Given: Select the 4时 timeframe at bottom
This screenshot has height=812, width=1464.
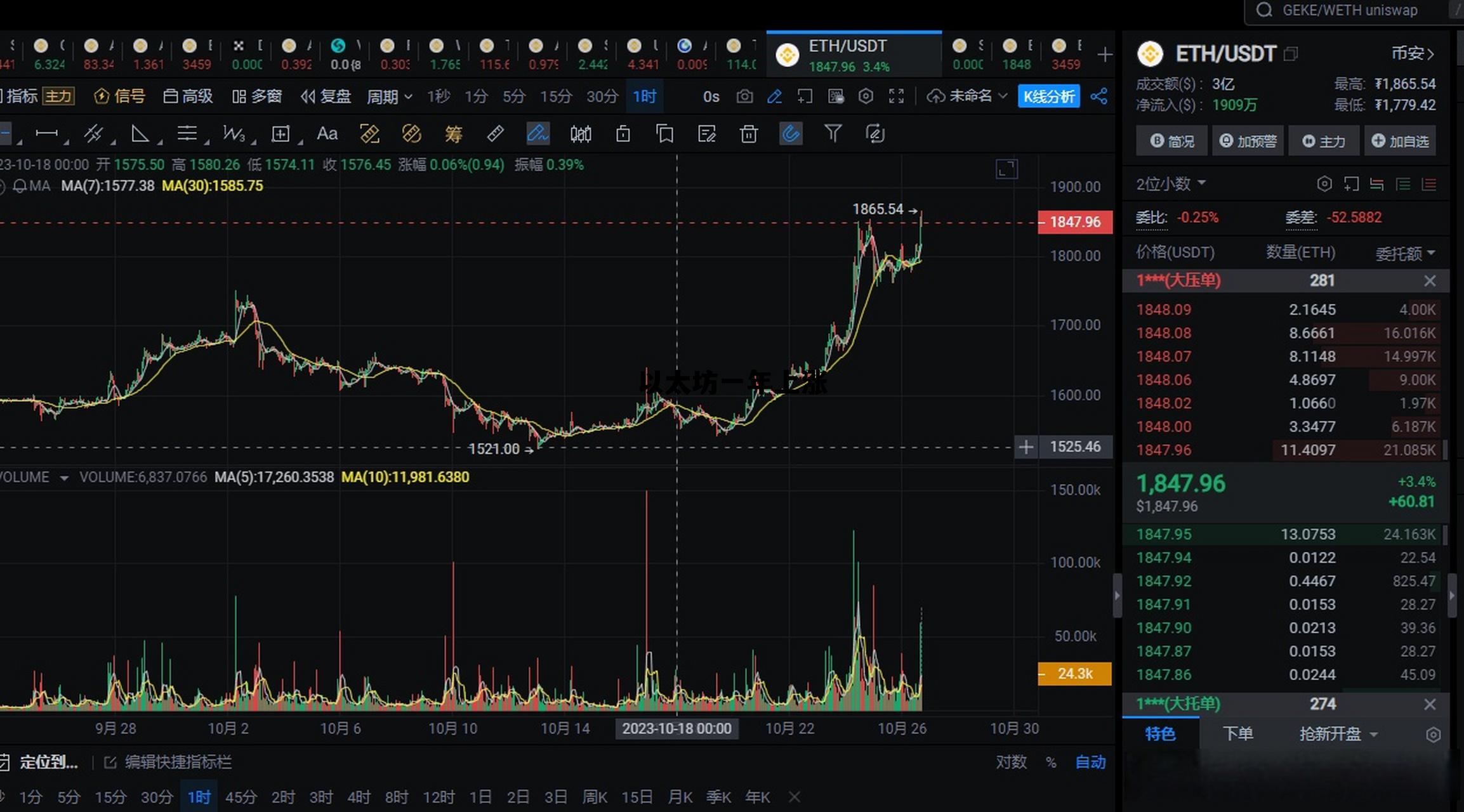Looking at the screenshot, I should (x=359, y=797).
